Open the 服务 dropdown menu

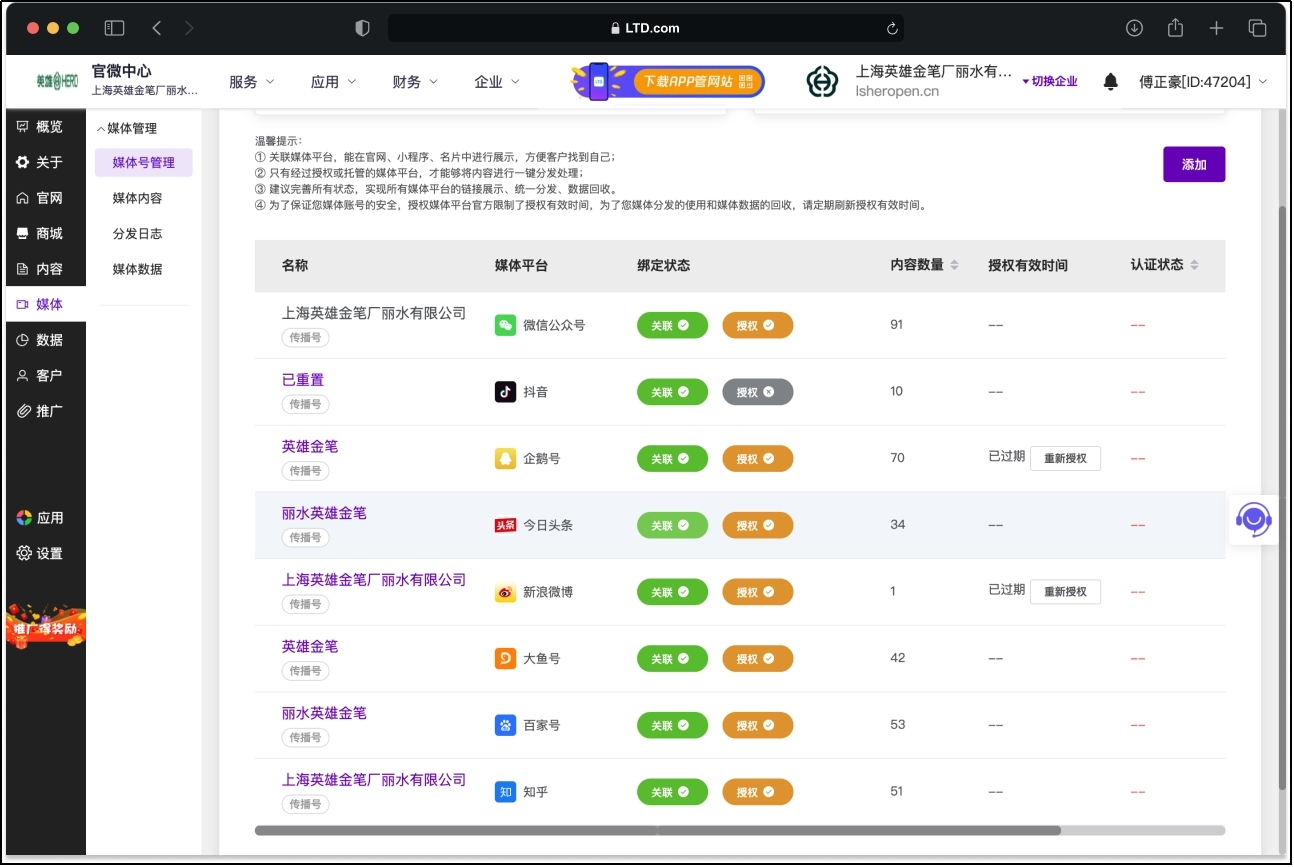(x=251, y=82)
